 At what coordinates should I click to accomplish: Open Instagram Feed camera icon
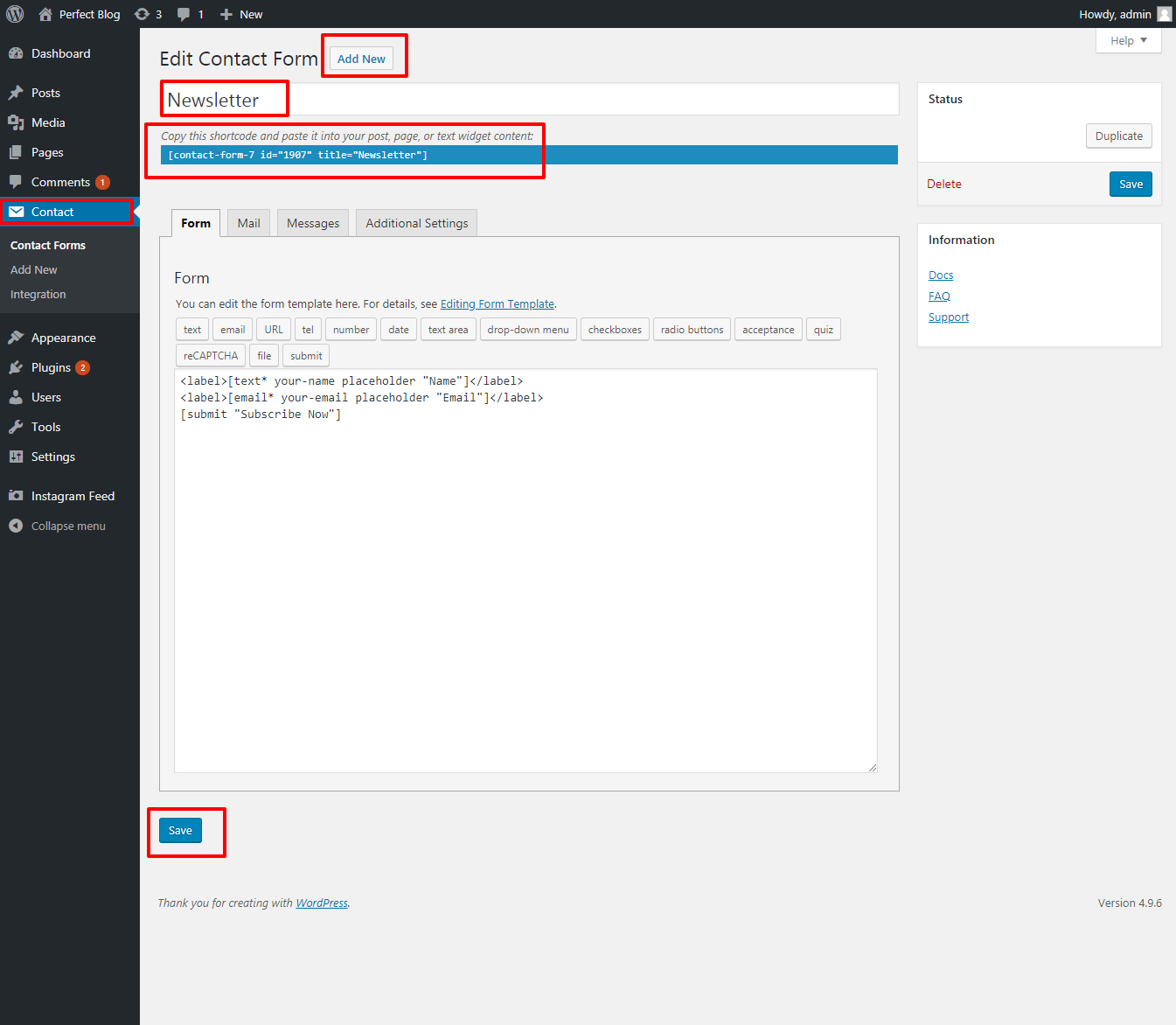click(16, 496)
